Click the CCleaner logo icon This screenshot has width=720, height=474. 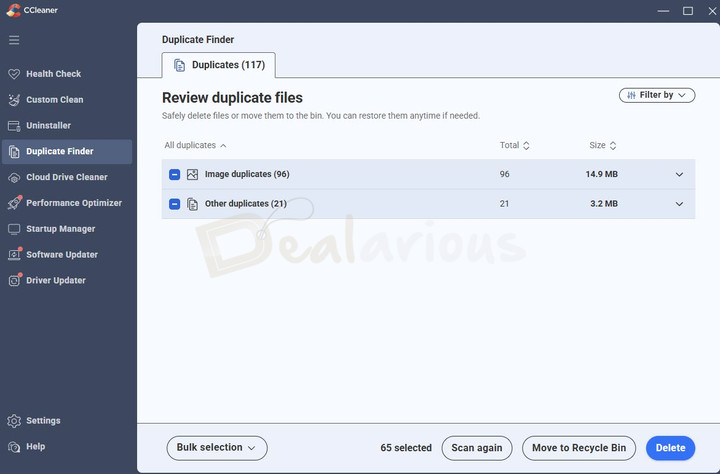(x=13, y=10)
